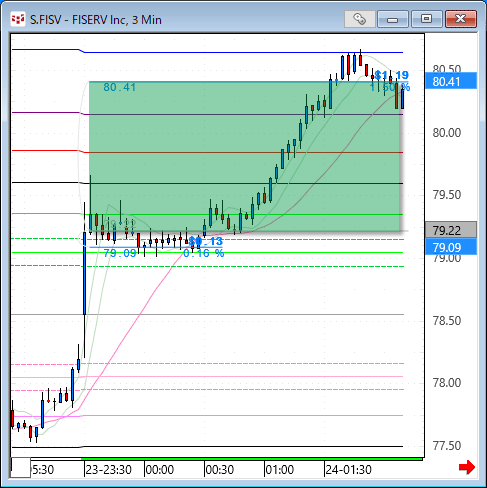
Task: Click the red scroll-right arrow at bottom
Action: coord(467,467)
